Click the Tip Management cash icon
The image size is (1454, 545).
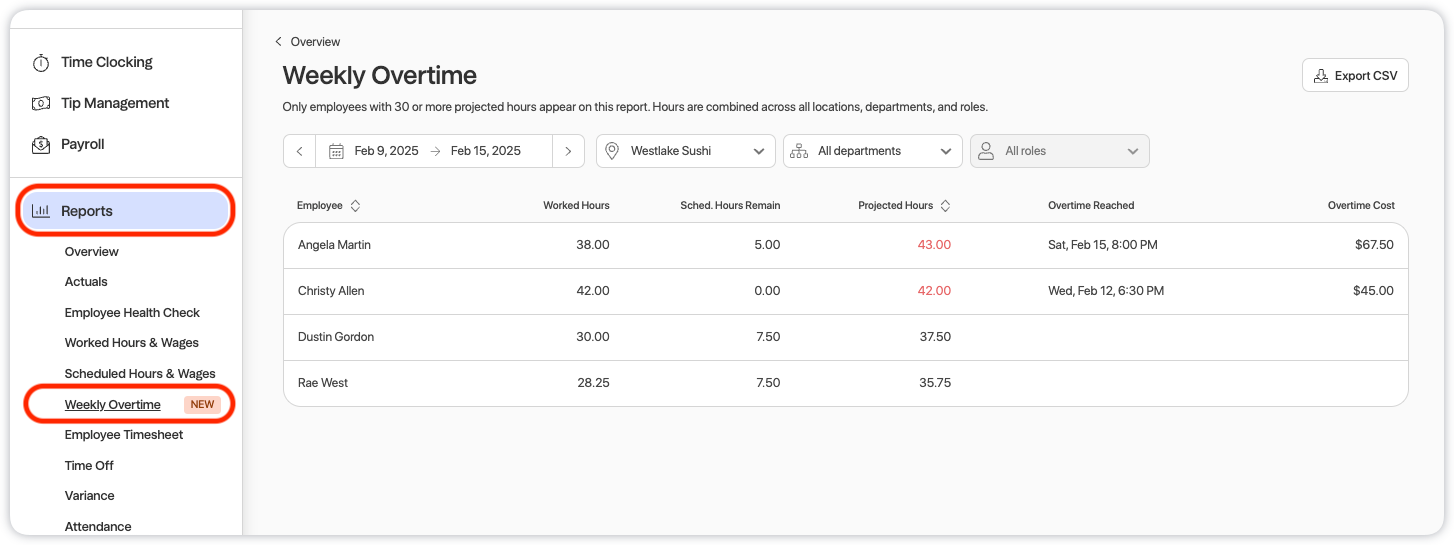click(x=41, y=104)
